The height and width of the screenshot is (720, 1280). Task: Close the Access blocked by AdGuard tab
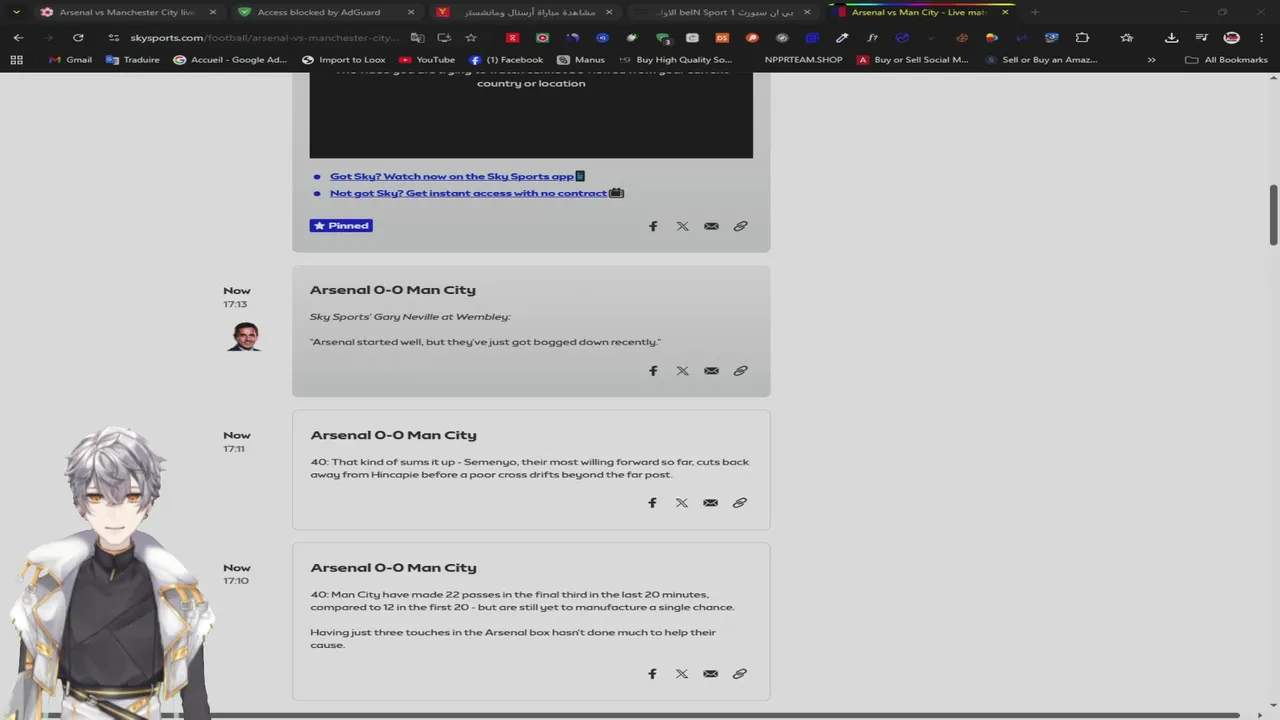click(x=411, y=12)
